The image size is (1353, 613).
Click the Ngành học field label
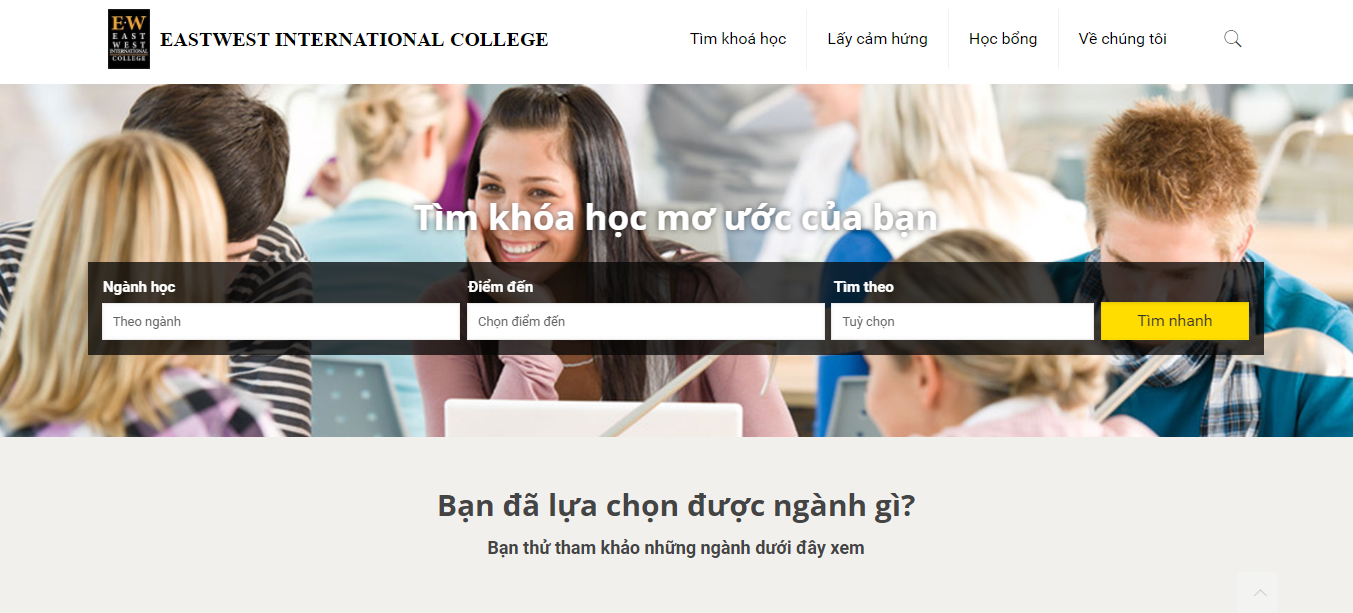tap(139, 287)
